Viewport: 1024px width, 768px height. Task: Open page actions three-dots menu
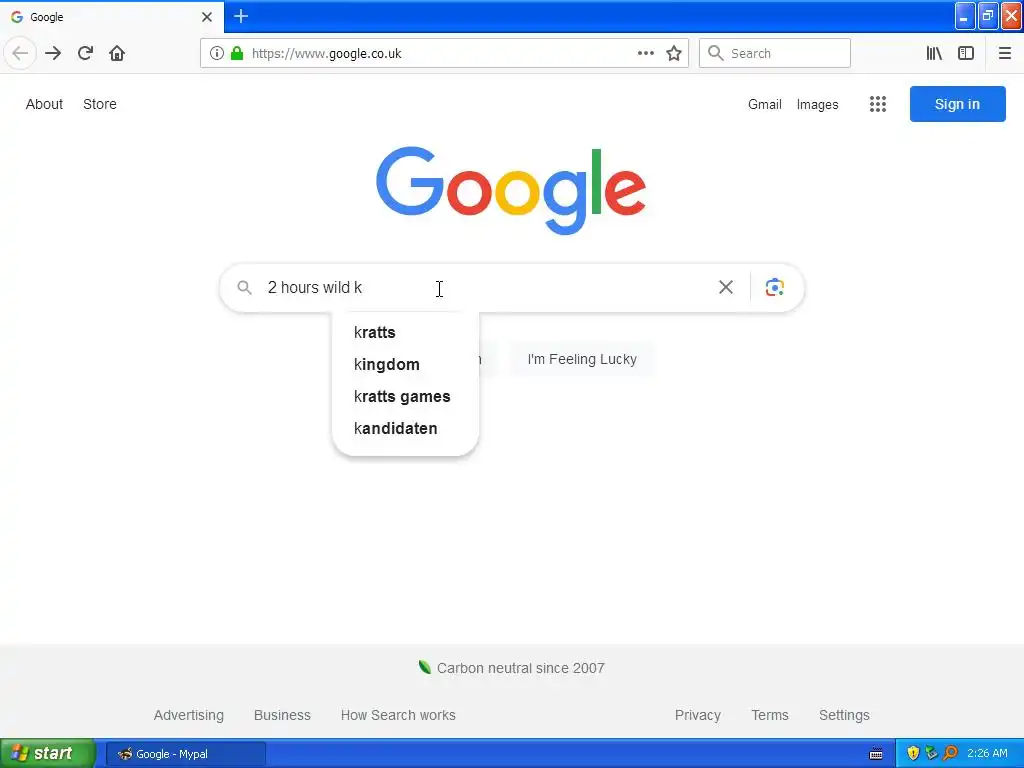[x=646, y=54]
